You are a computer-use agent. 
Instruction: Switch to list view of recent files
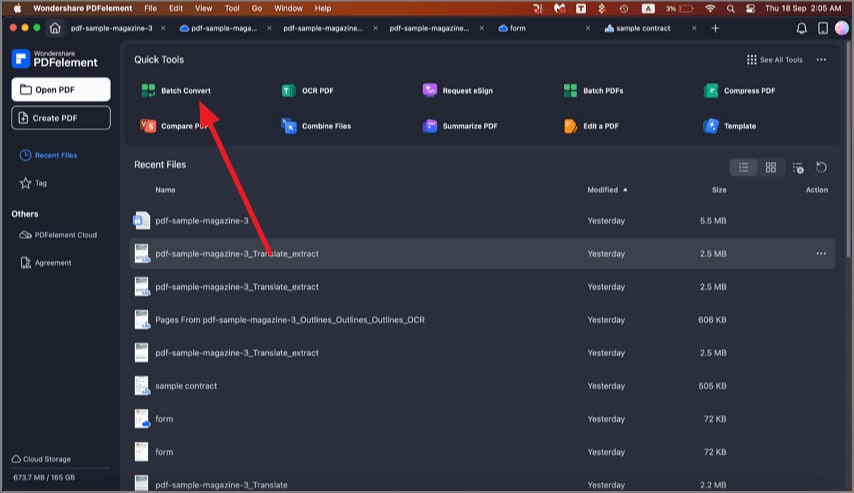point(743,168)
